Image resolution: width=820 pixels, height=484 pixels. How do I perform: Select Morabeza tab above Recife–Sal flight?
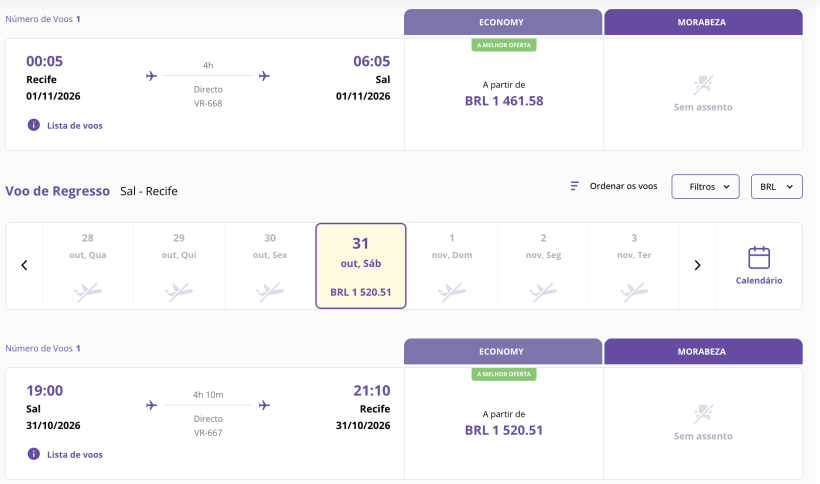[703, 22]
